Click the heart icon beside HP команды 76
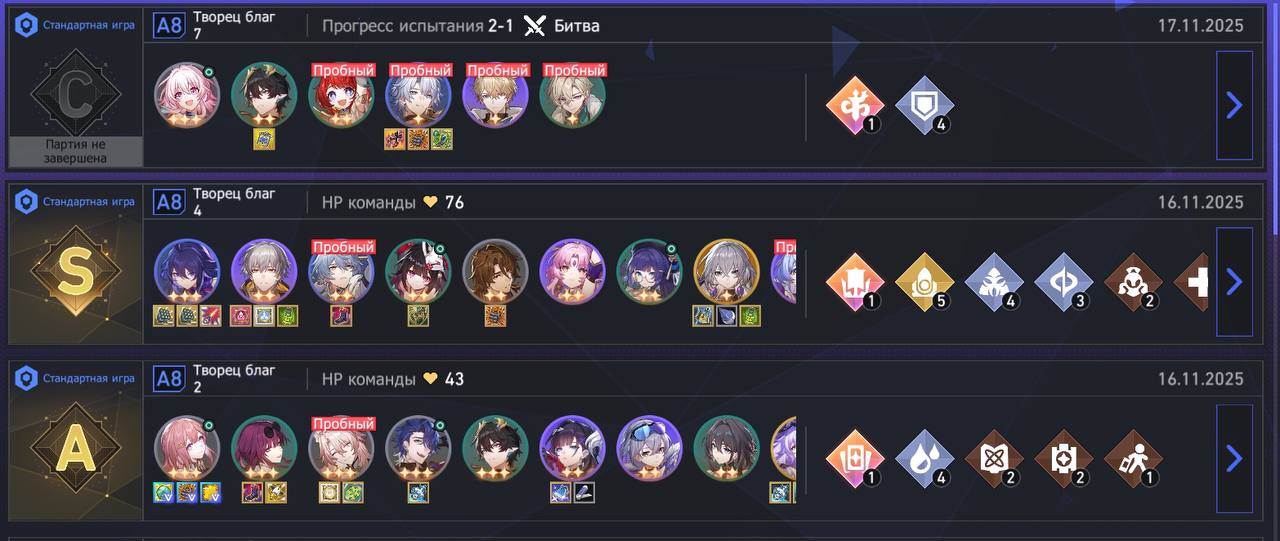The height and width of the screenshot is (541, 1280). click(431, 203)
